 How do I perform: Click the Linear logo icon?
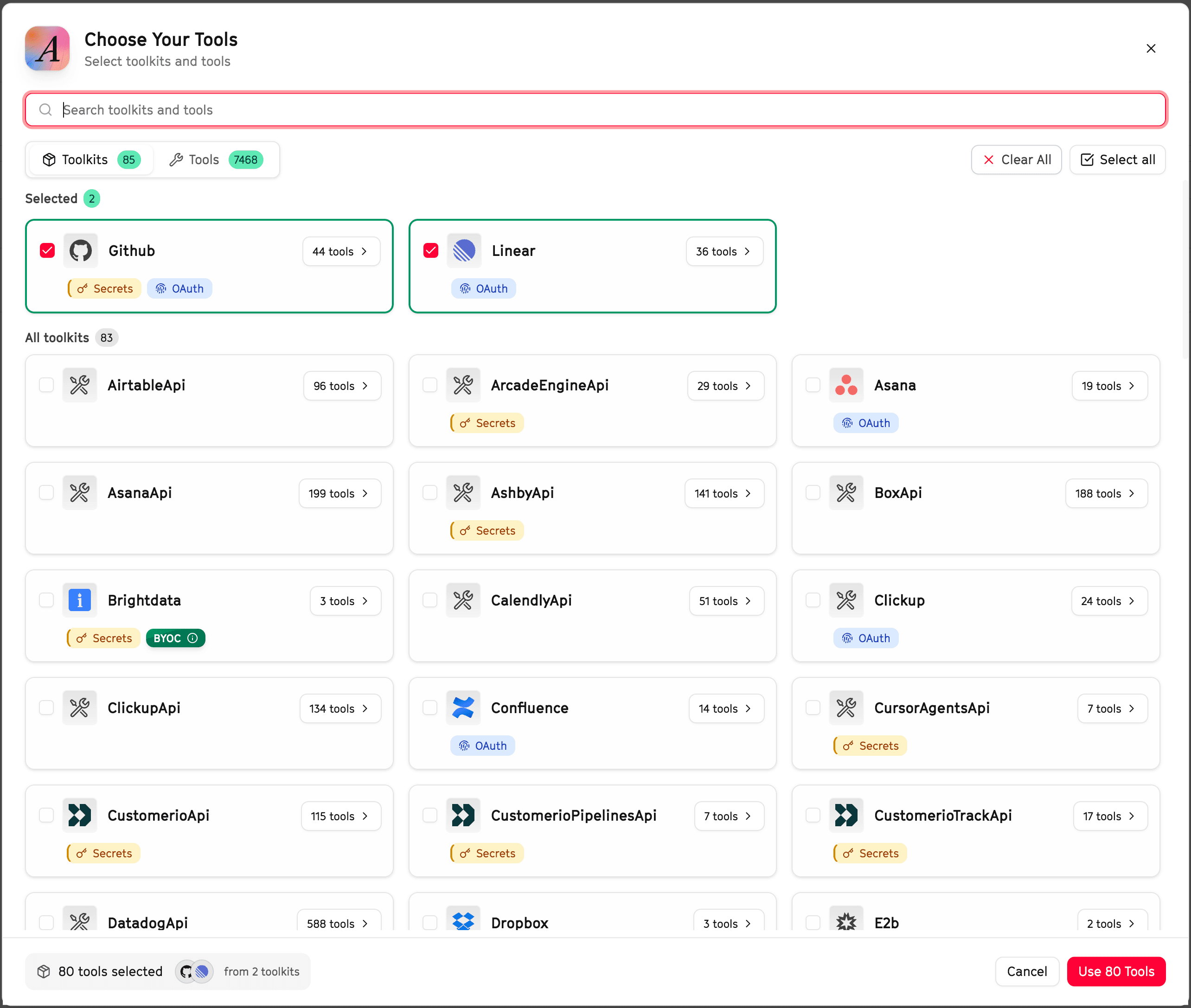tap(463, 250)
